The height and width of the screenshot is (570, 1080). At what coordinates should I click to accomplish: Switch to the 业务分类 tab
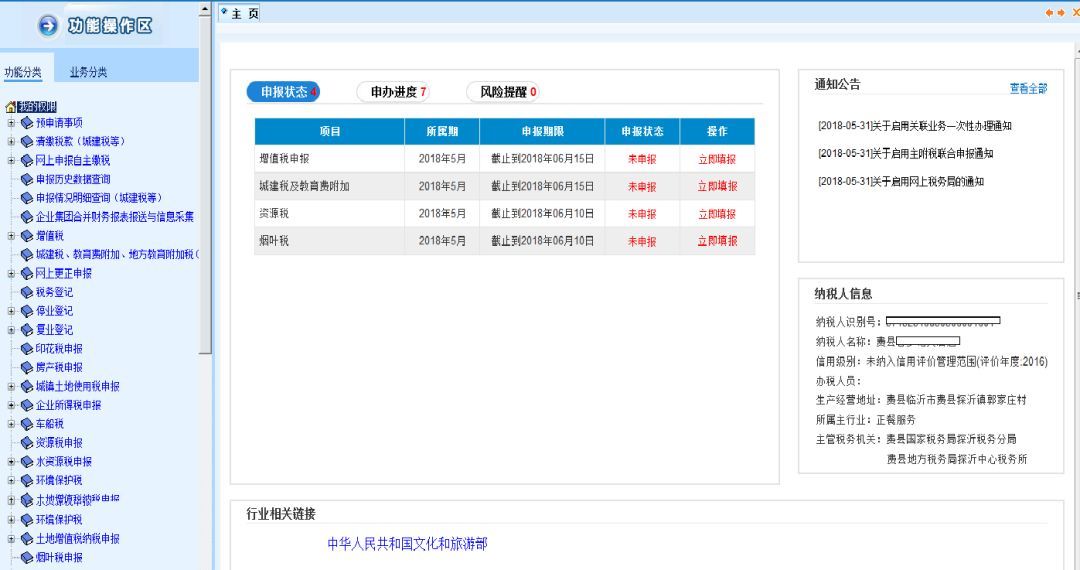point(88,72)
